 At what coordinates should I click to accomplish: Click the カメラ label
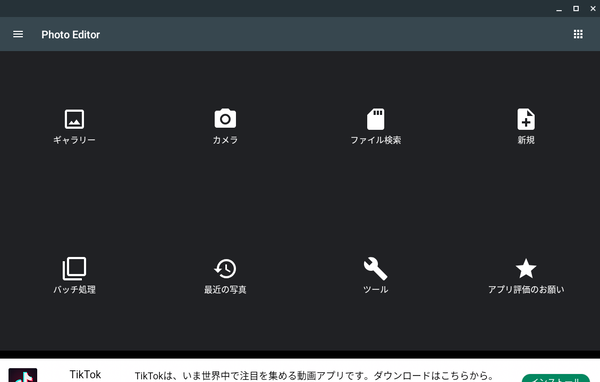click(225, 140)
